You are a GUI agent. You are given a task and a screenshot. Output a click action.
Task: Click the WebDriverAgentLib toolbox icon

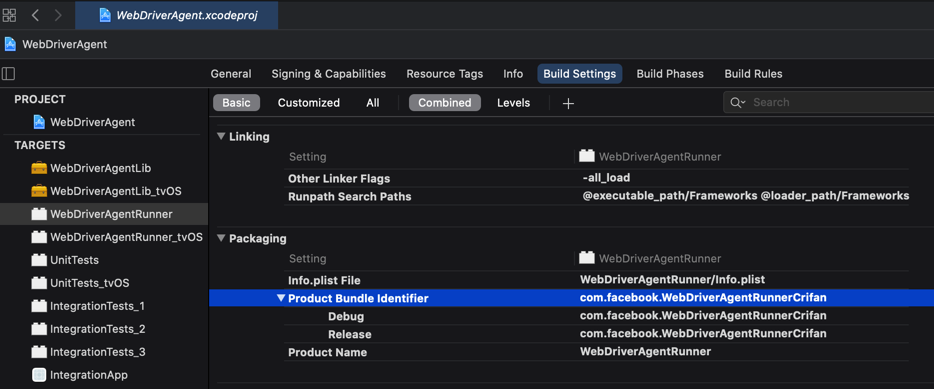coord(39,168)
